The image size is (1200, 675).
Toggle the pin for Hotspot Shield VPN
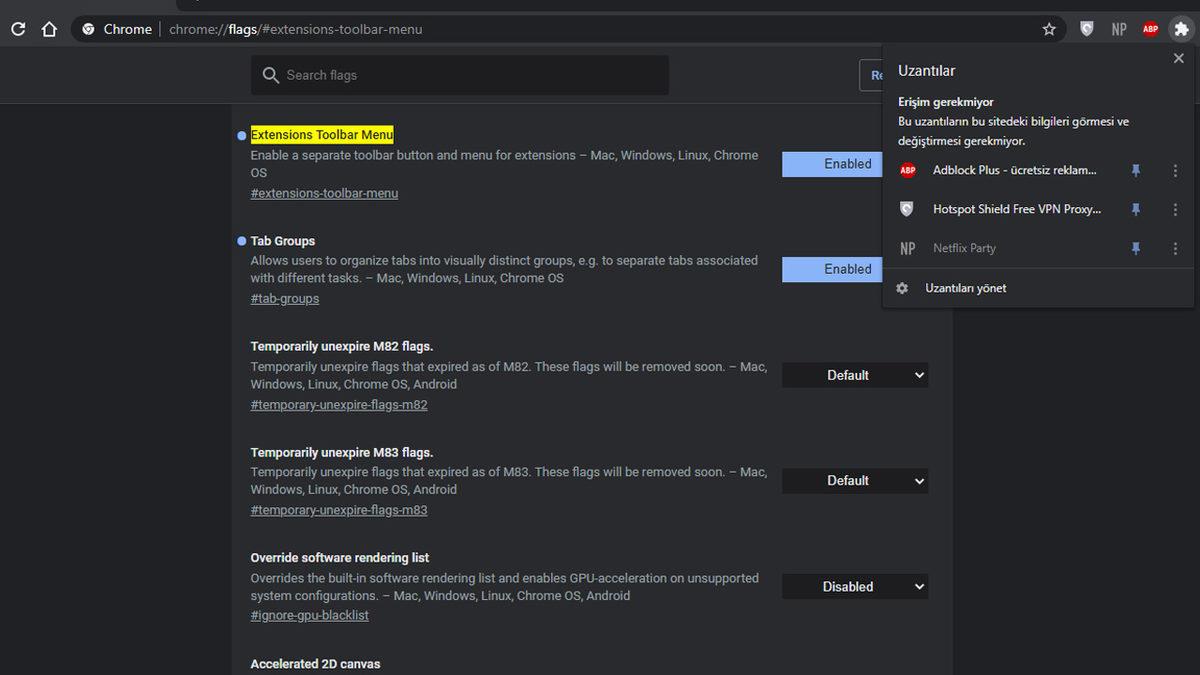(1135, 209)
